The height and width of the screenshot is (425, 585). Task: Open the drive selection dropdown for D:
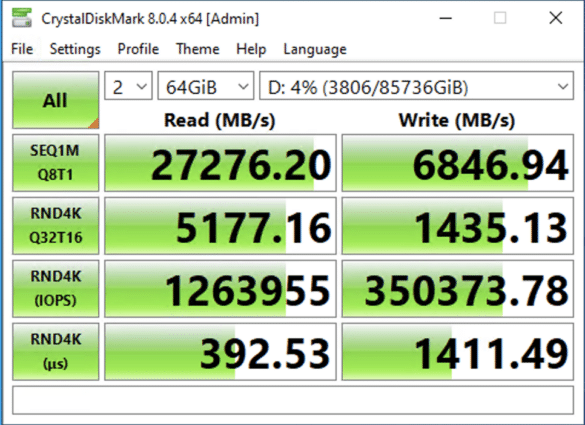pyautogui.click(x=416, y=86)
